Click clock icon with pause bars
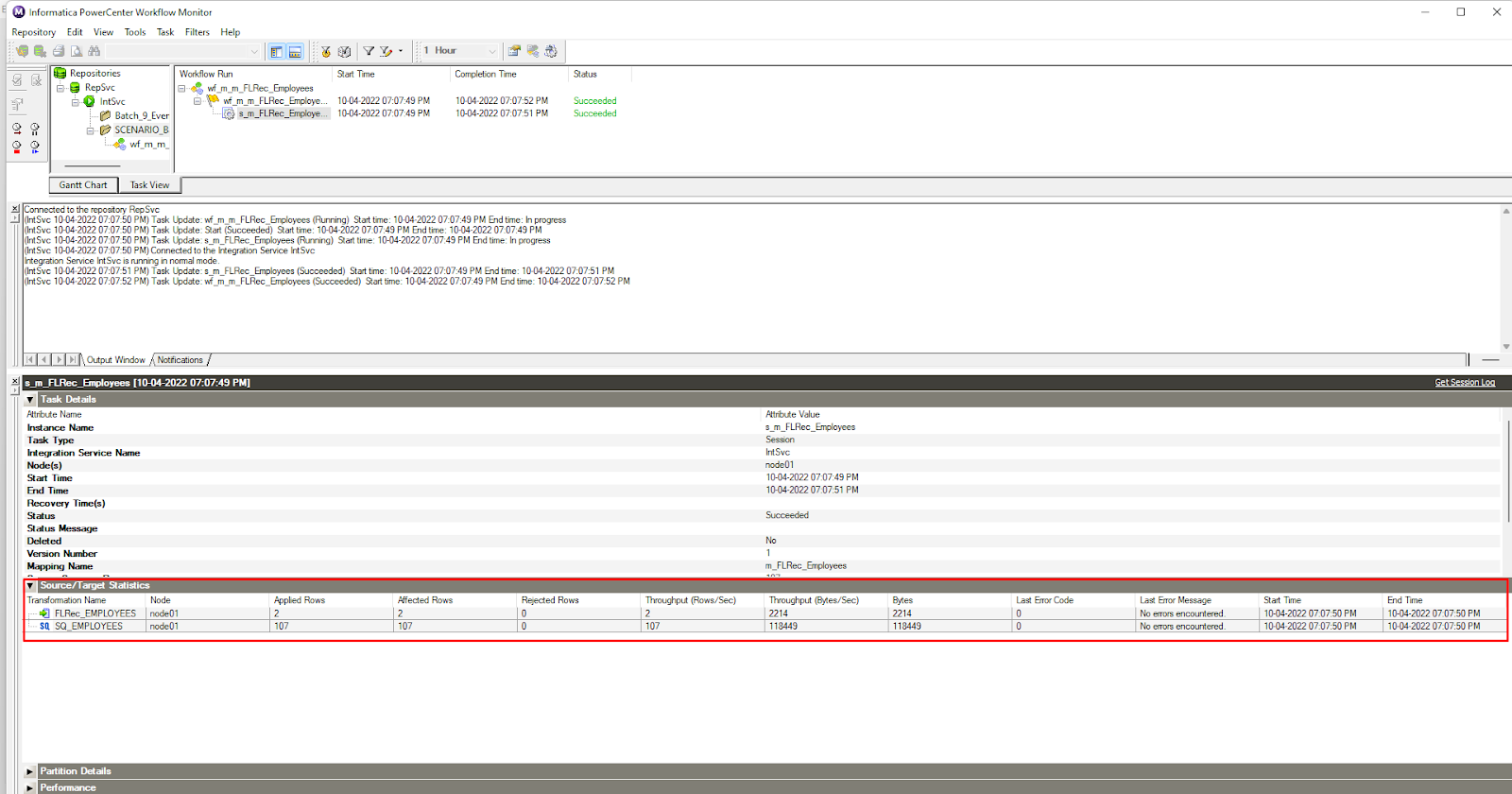 tap(36, 129)
